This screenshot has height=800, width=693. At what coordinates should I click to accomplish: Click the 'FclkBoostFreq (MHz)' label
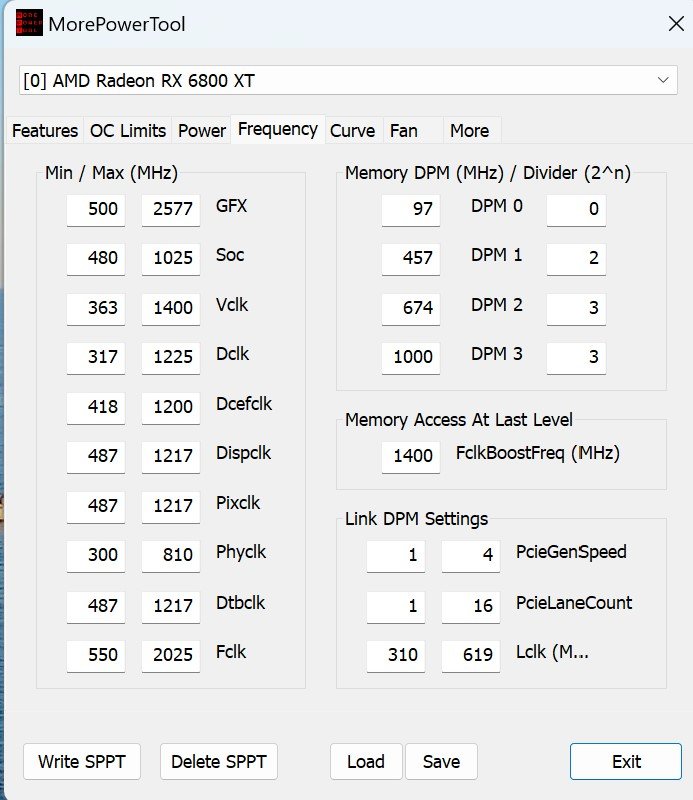click(x=538, y=453)
